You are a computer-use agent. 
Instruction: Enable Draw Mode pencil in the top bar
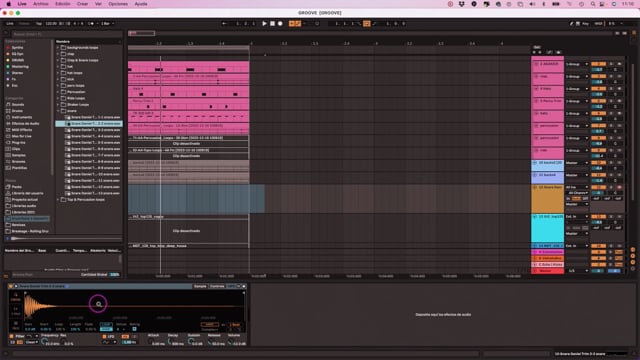pos(571,24)
